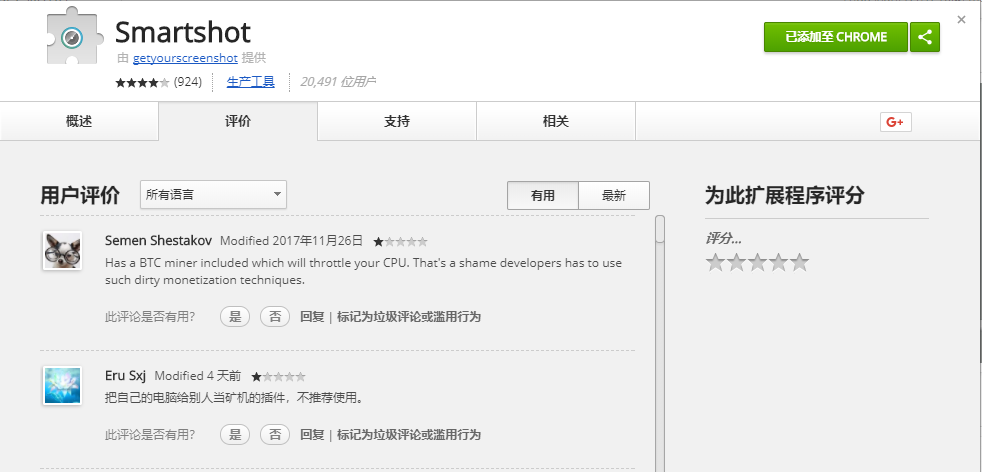The height and width of the screenshot is (472, 982).
Task: Close the extension details overlay
Action: pyautogui.click(x=961, y=20)
